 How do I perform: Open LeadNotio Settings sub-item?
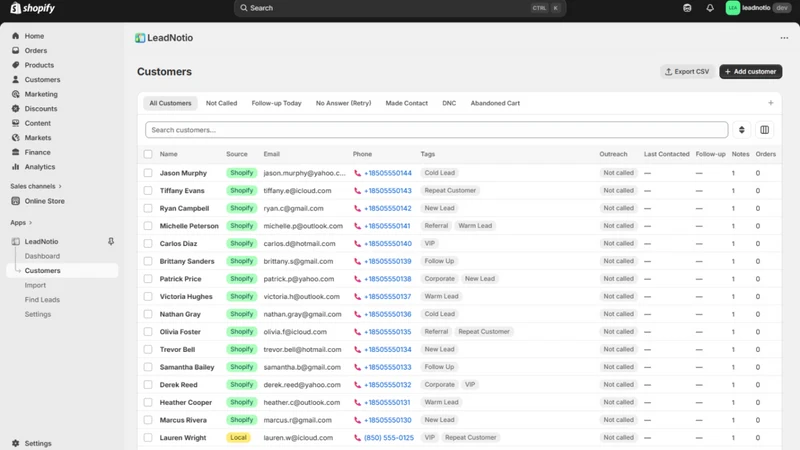pos(38,314)
